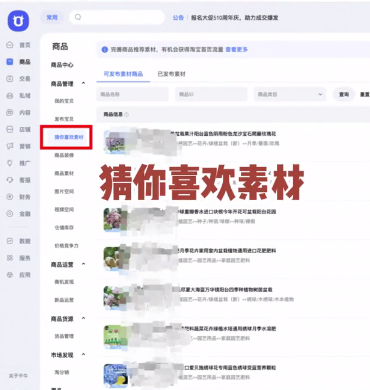Open 图片空间 menu entry
This screenshot has width=370, height=390.
(64, 191)
